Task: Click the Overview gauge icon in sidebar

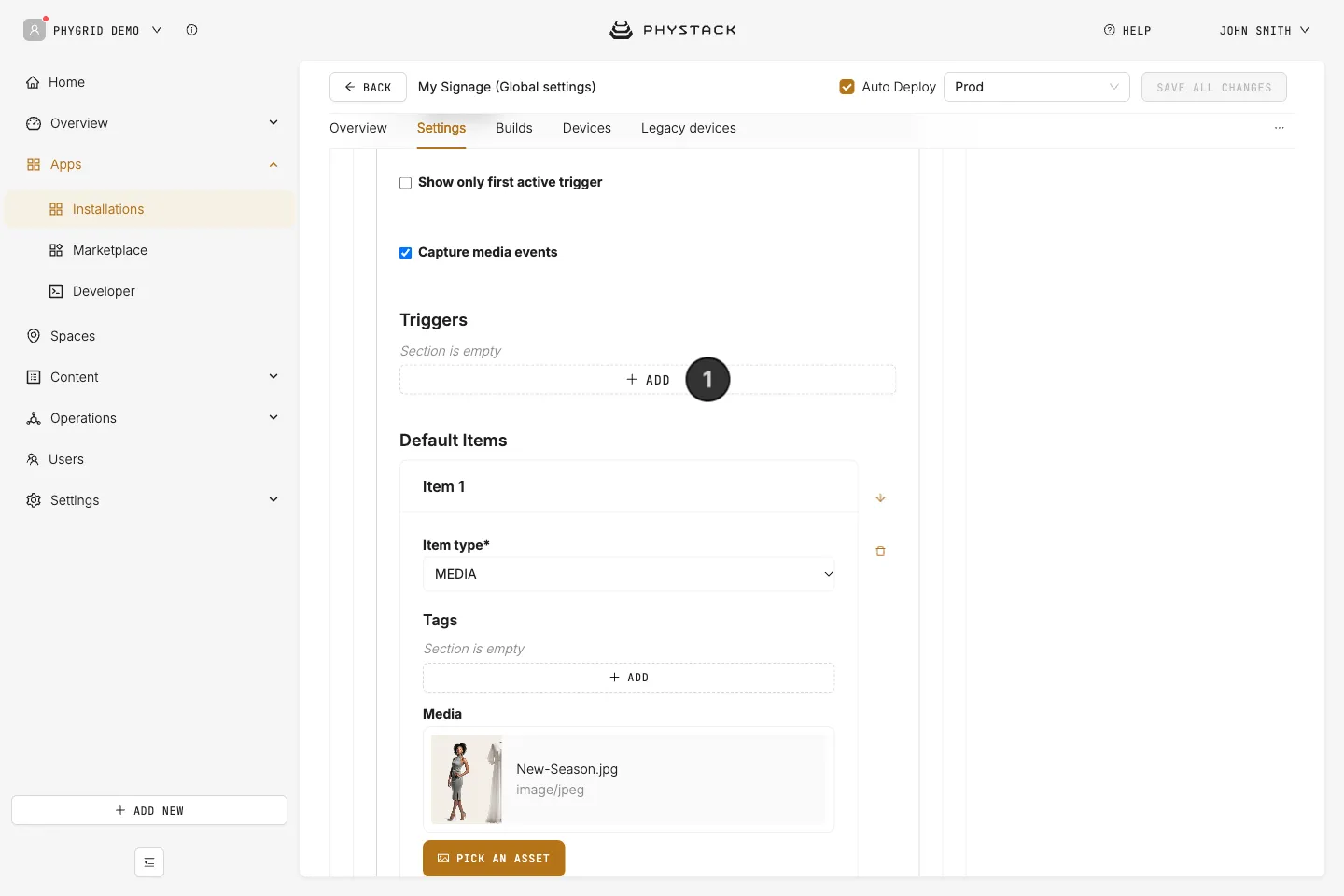Action: pyautogui.click(x=34, y=123)
